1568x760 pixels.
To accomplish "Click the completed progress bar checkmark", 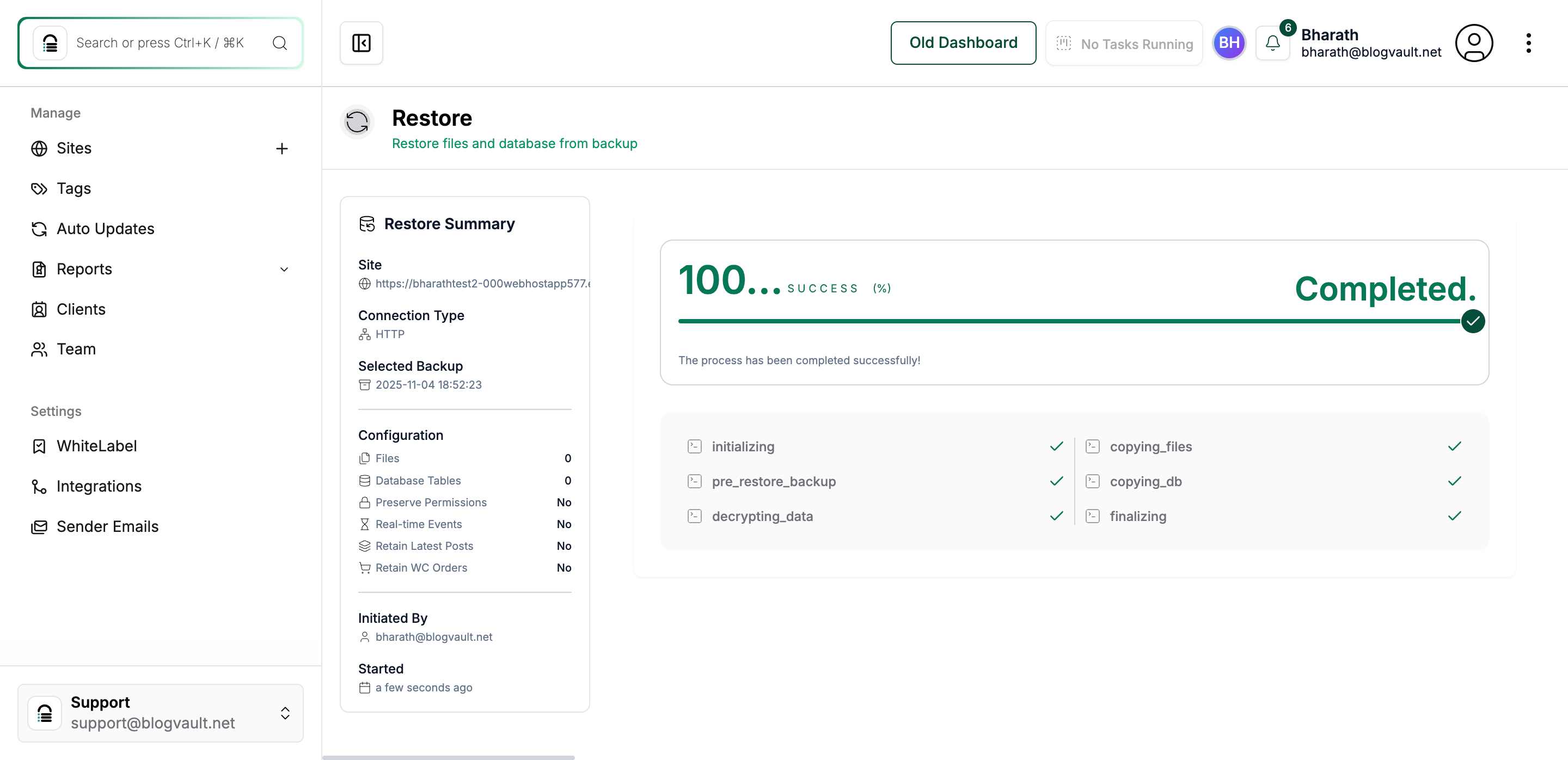I will pos(1474,321).
